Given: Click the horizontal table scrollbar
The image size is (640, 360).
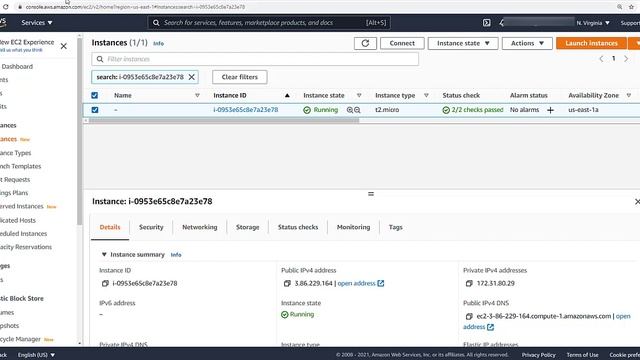Looking at the screenshot, I should (x=224, y=121).
